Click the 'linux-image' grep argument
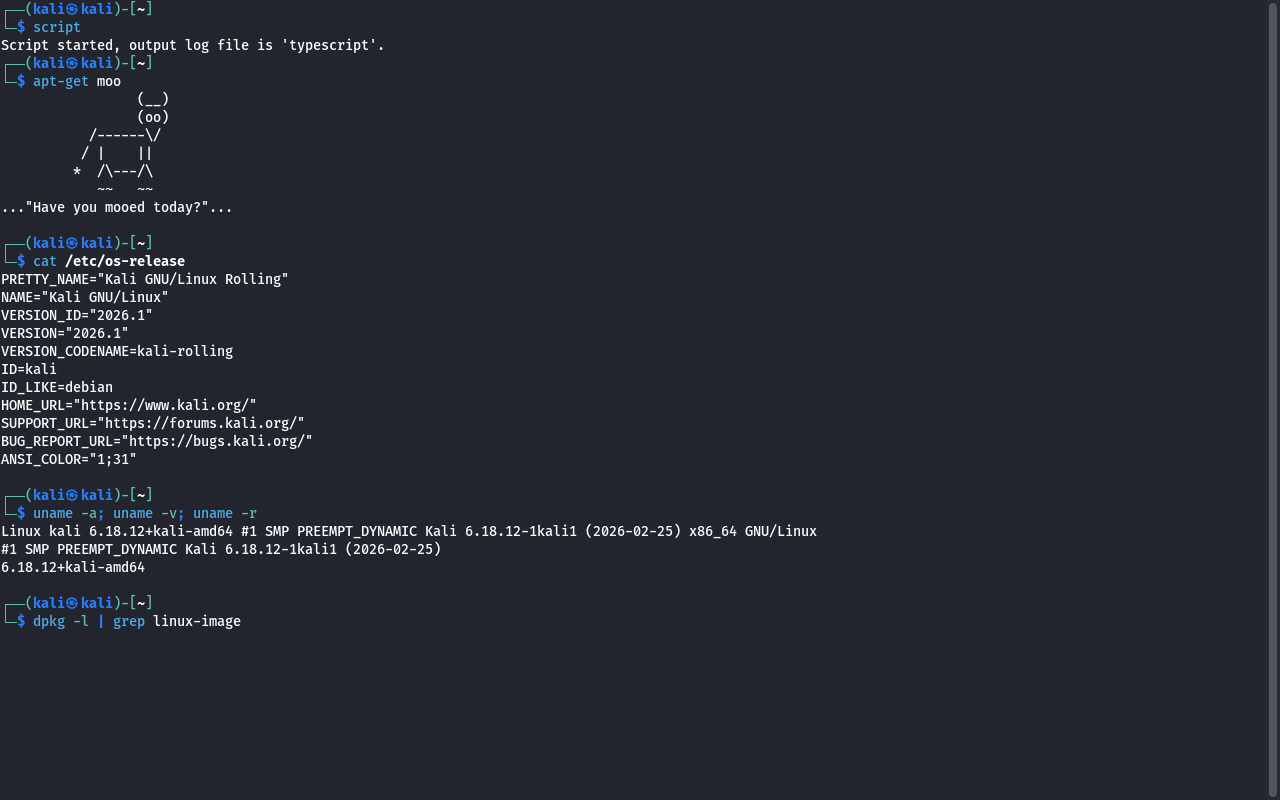1280x800 pixels. 196,621
